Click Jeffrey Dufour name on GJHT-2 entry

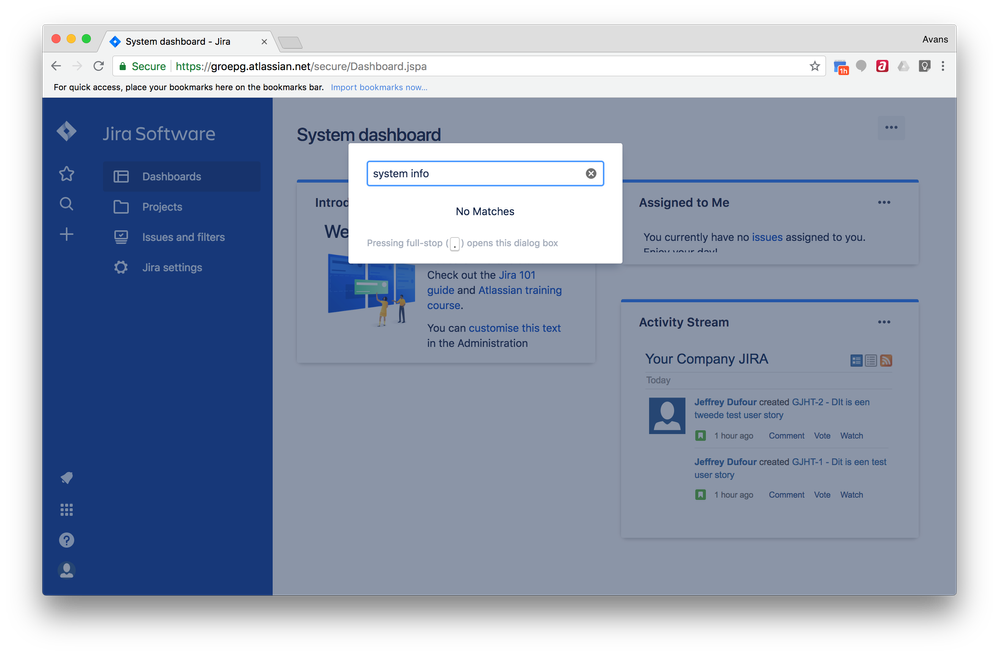726,402
